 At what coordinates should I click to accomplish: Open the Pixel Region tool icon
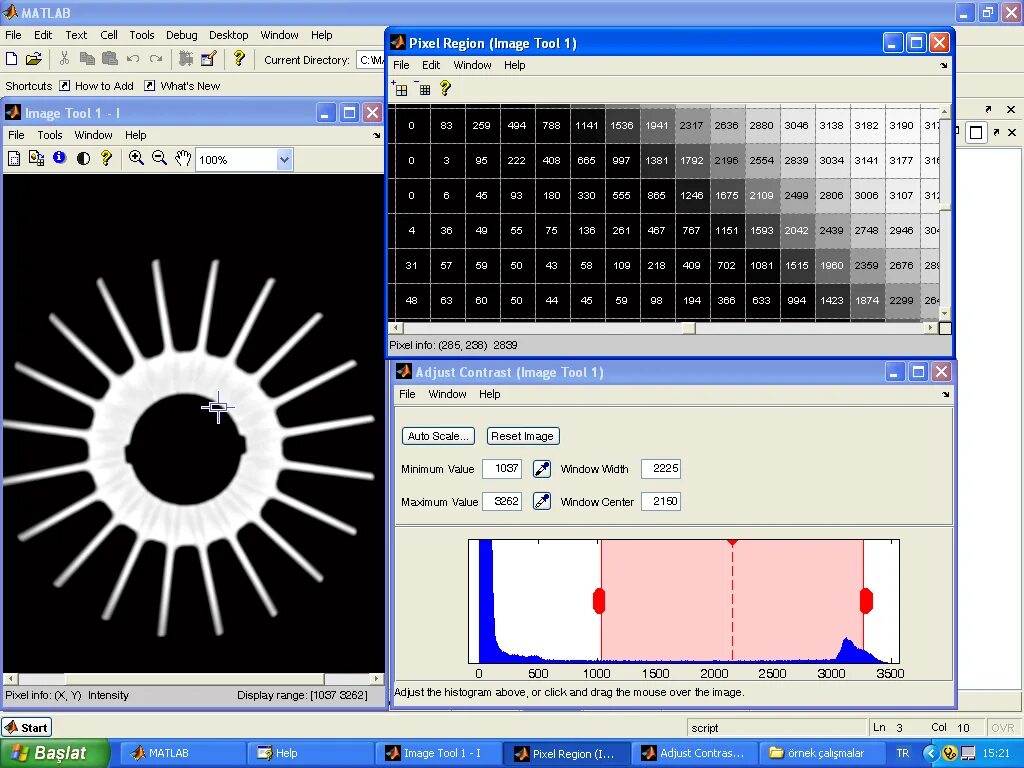pyautogui.click(x=35, y=159)
